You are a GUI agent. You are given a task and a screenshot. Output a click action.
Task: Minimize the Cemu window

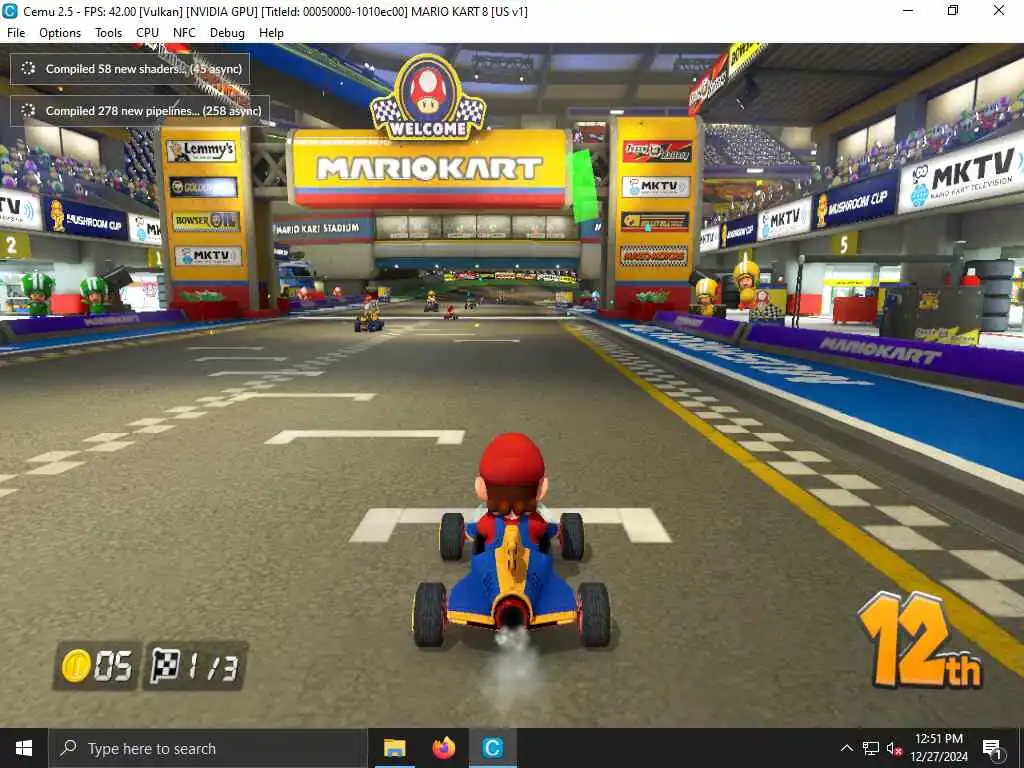[908, 10]
